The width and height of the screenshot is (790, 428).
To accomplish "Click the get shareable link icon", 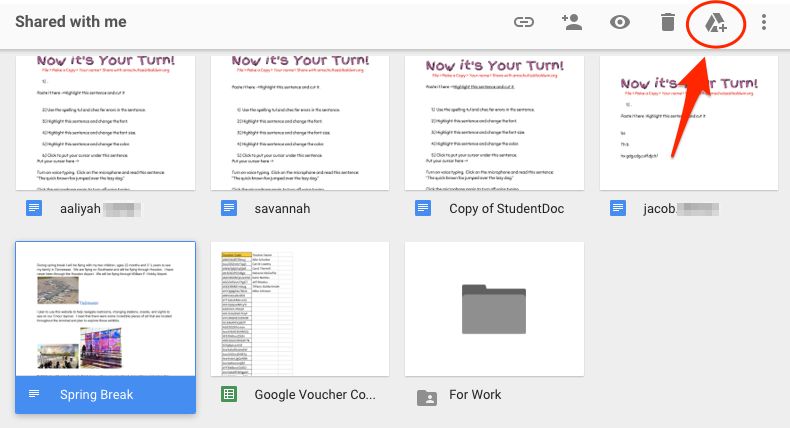I will pos(523,22).
